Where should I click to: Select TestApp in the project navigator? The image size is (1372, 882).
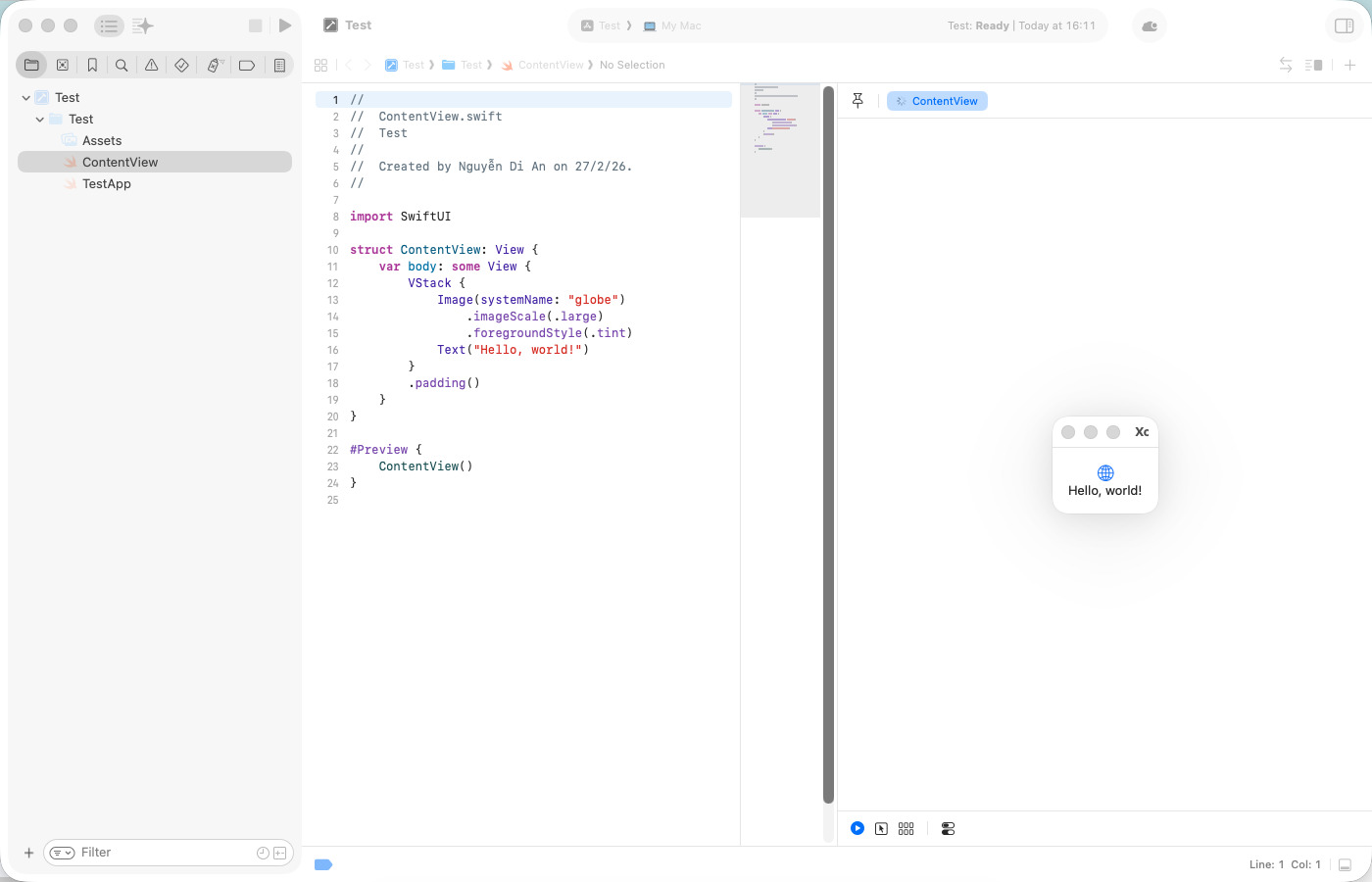[106, 184]
